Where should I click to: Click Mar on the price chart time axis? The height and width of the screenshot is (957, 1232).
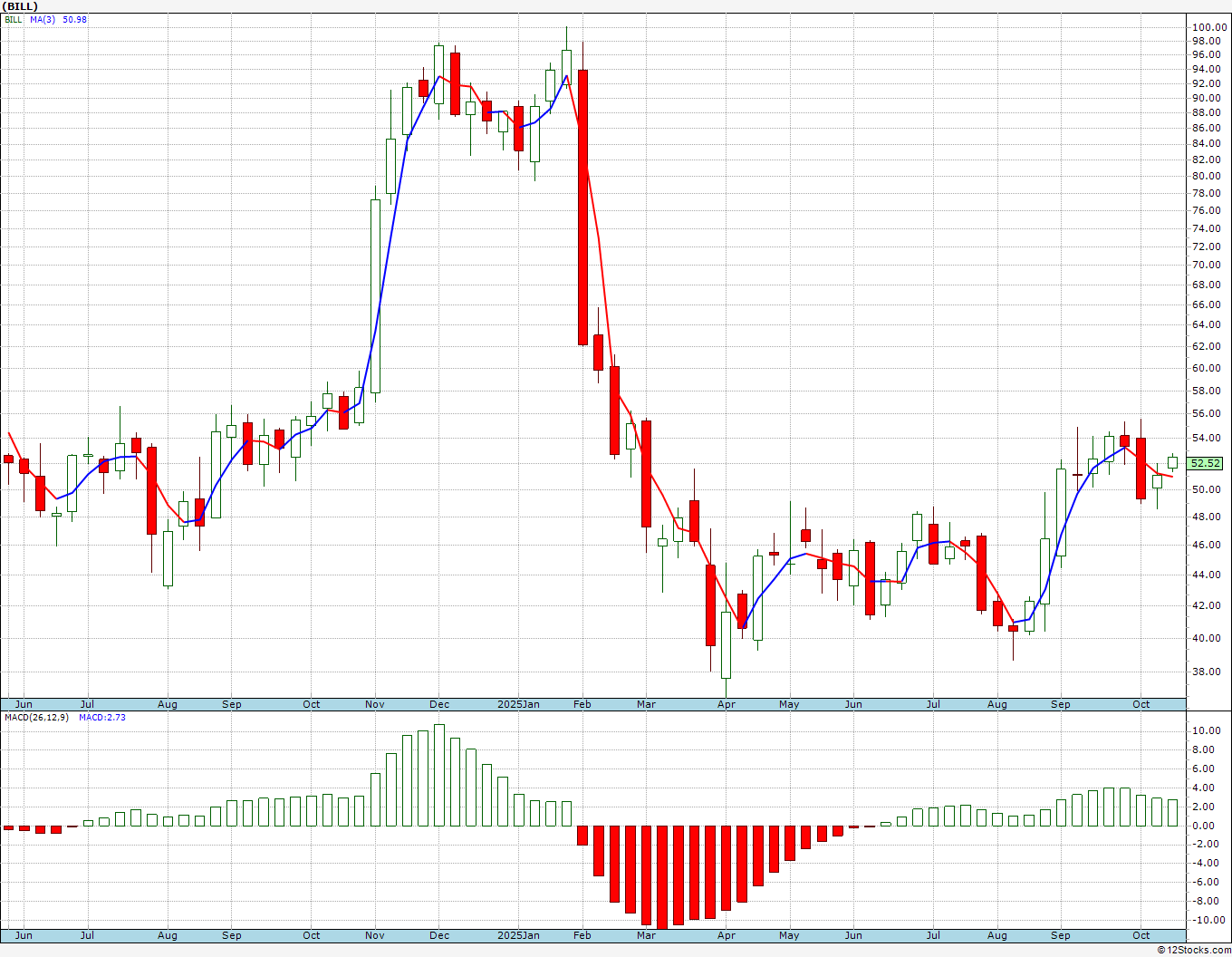646,704
